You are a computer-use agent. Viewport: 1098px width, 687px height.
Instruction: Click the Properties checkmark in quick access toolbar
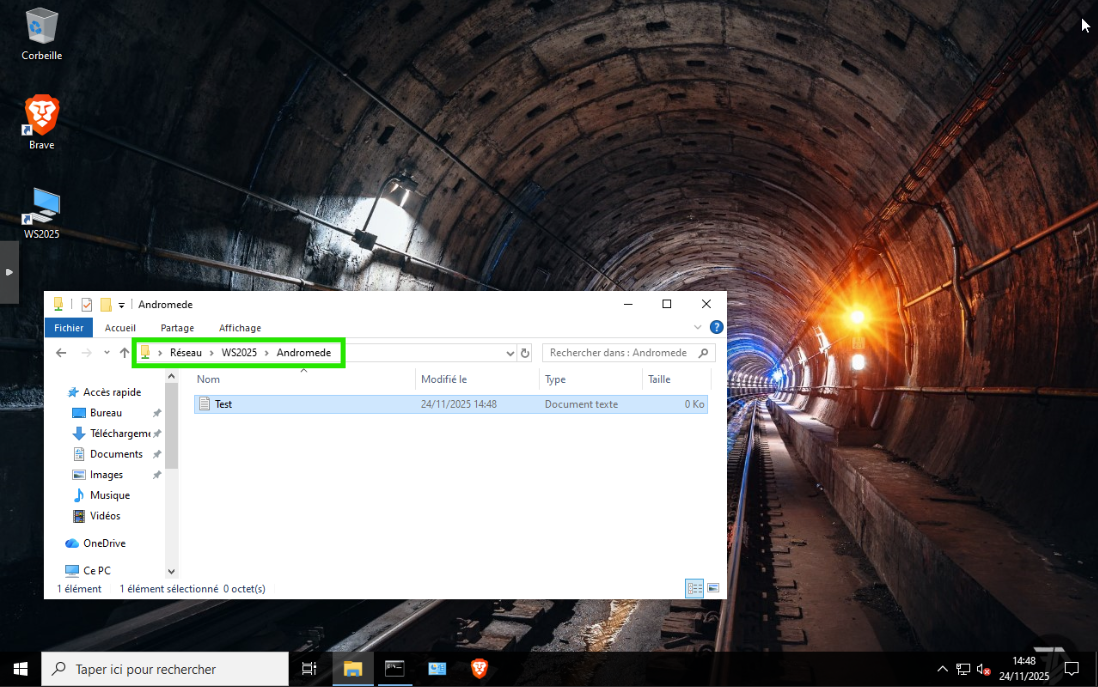(x=87, y=305)
